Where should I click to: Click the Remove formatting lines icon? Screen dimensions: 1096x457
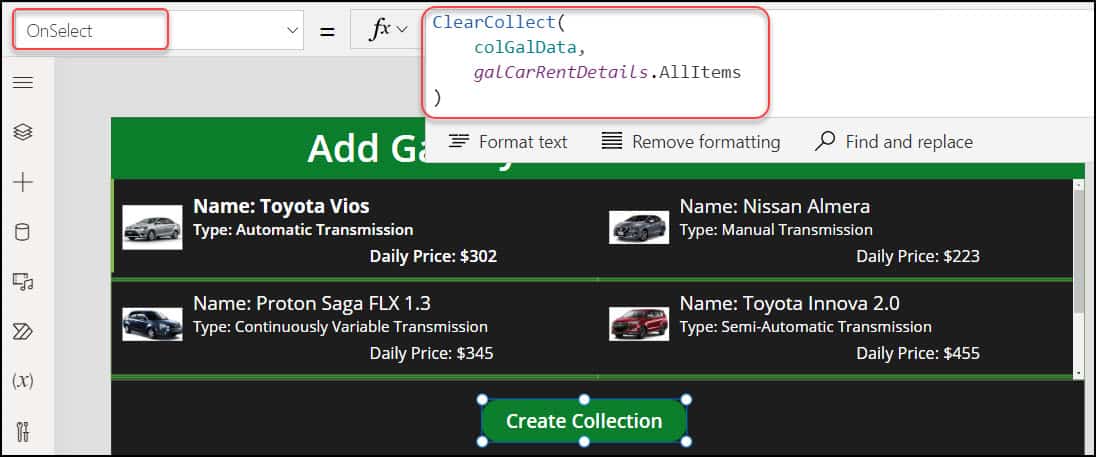pyautogui.click(x=612, y=141)
